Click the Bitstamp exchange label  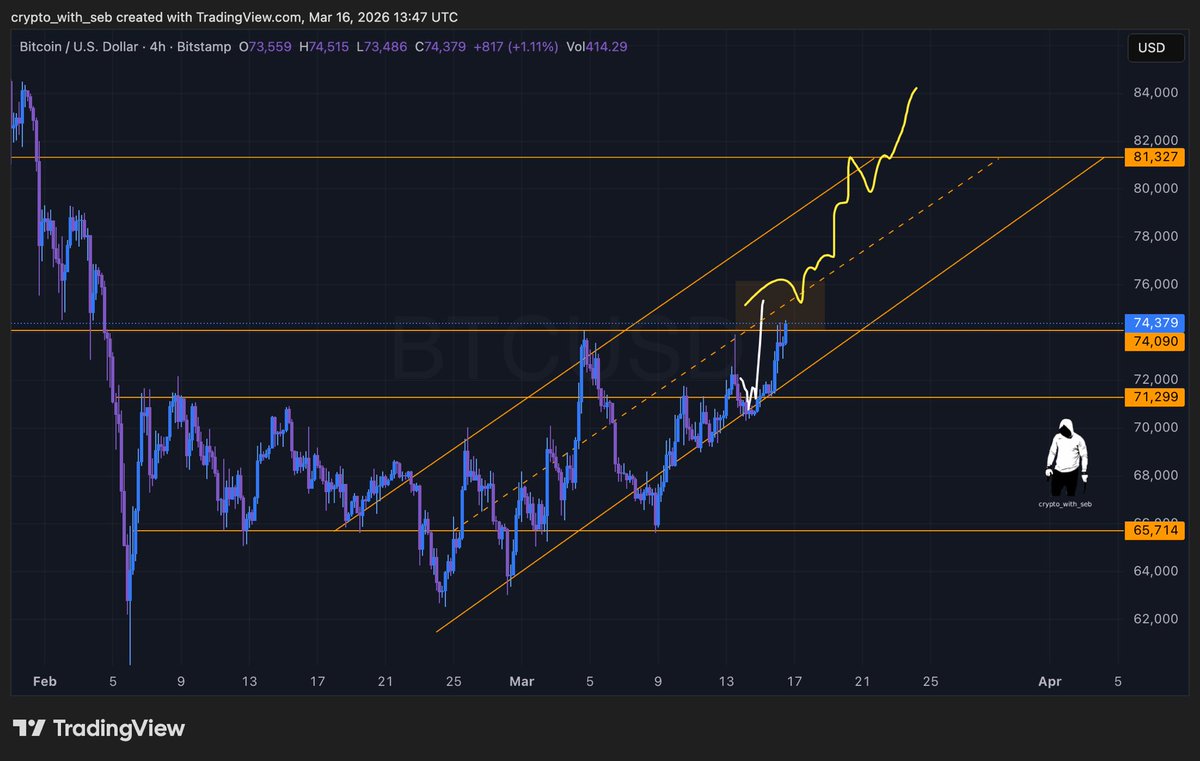click(x=203, y=47)
